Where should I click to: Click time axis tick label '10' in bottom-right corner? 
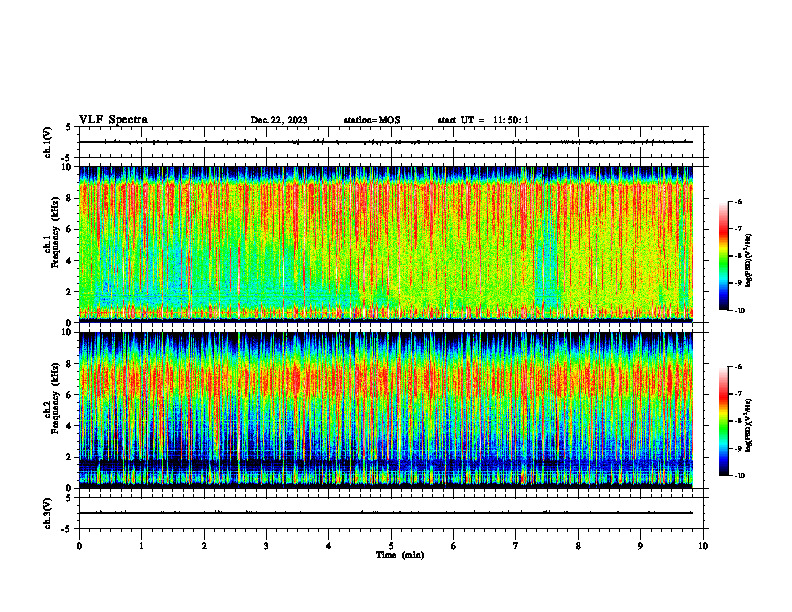point(703,546)
